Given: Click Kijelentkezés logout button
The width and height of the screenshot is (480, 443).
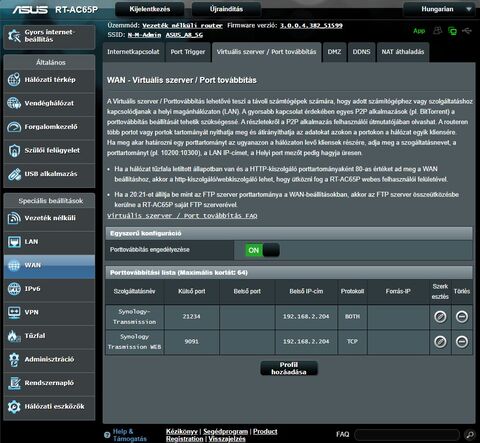Looking at the screenshot, I should (x=150, y=9).
